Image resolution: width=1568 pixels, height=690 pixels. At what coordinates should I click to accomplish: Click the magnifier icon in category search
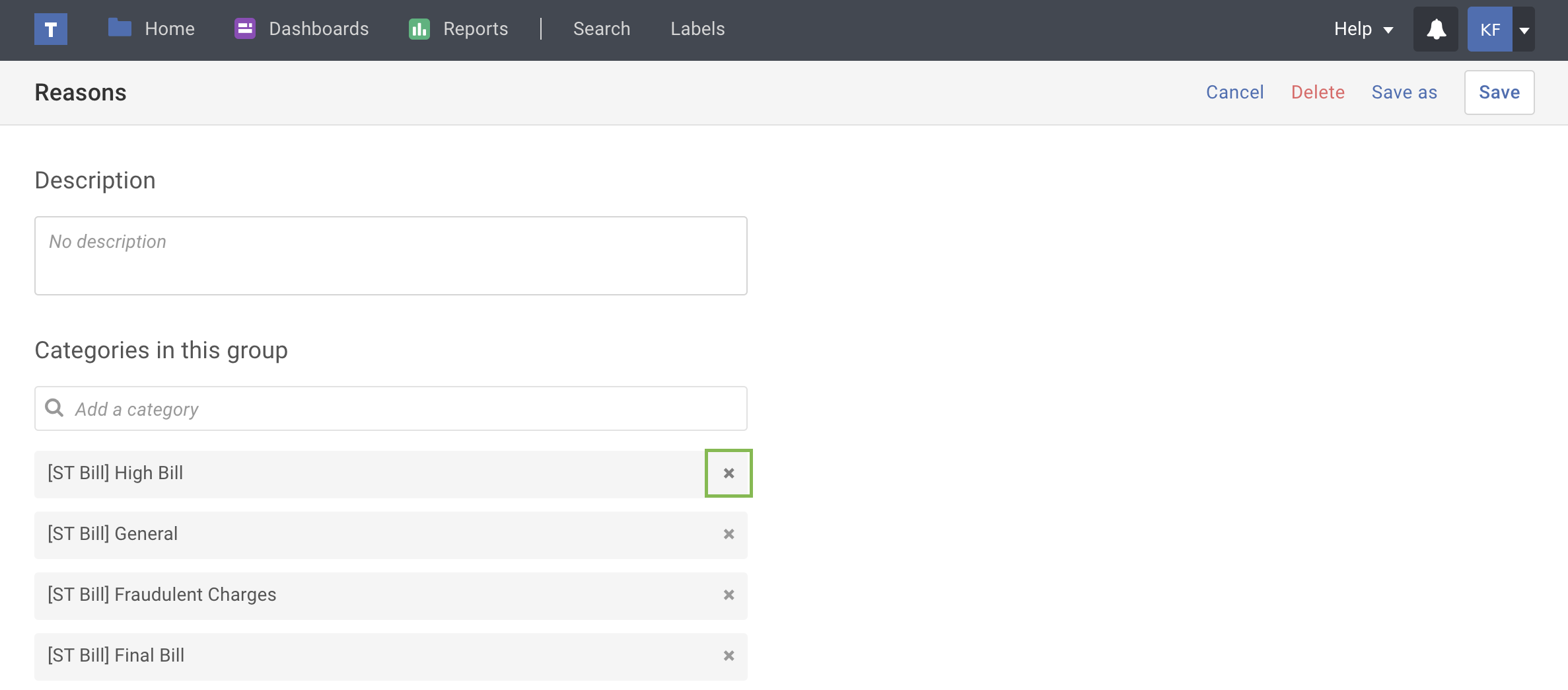[54, 408]
